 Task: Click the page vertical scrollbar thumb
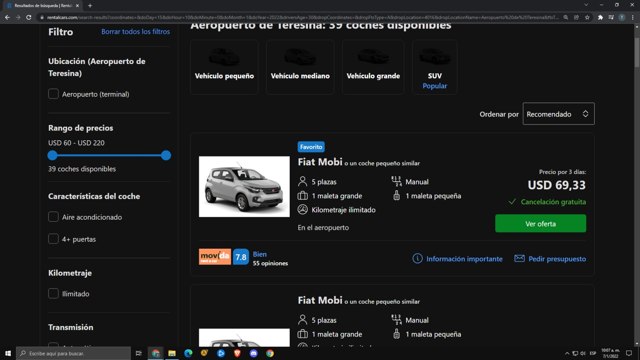(x=636, y=52)
